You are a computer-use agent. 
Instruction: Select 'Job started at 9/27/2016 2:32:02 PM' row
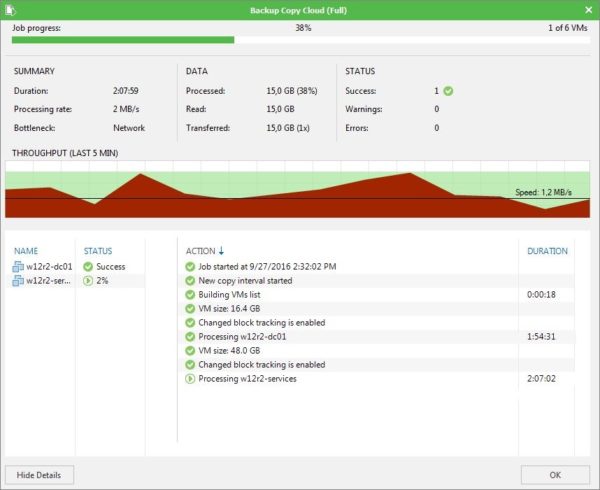click(377, 267)
